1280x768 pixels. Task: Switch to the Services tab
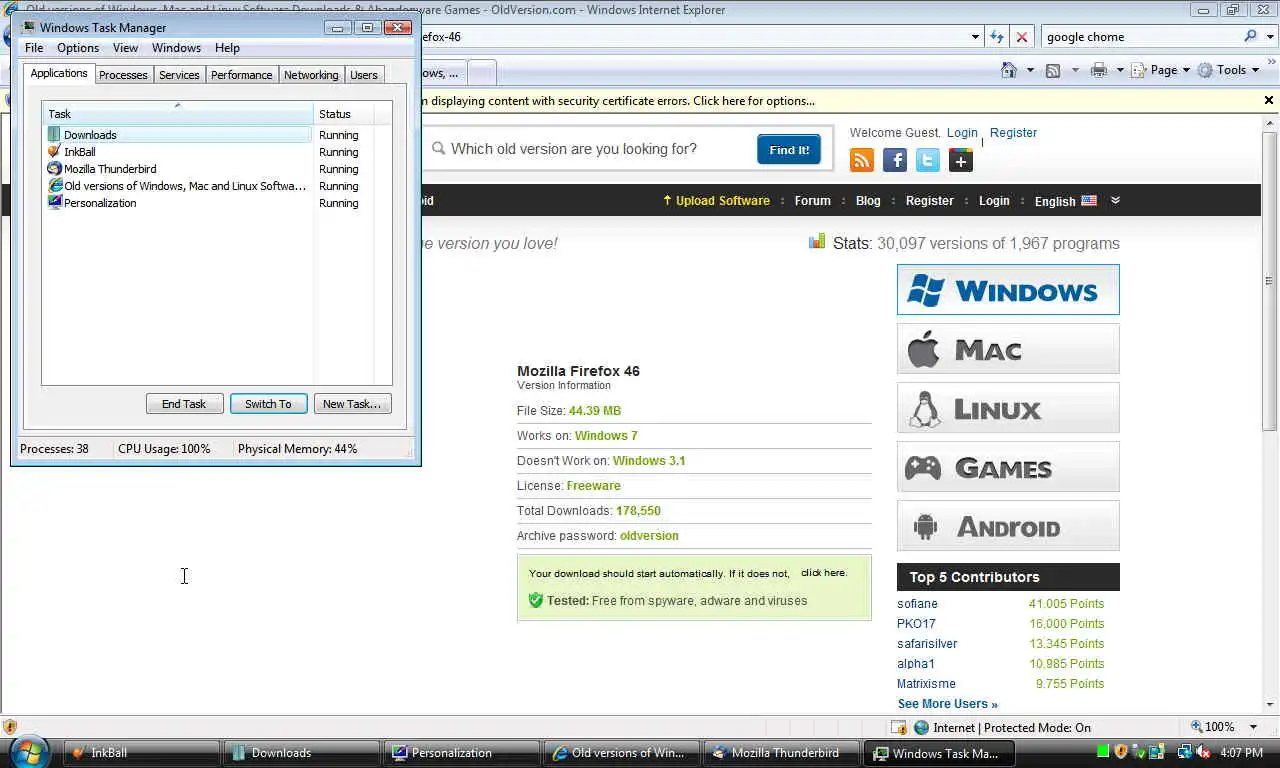click(x=179, y=75)
